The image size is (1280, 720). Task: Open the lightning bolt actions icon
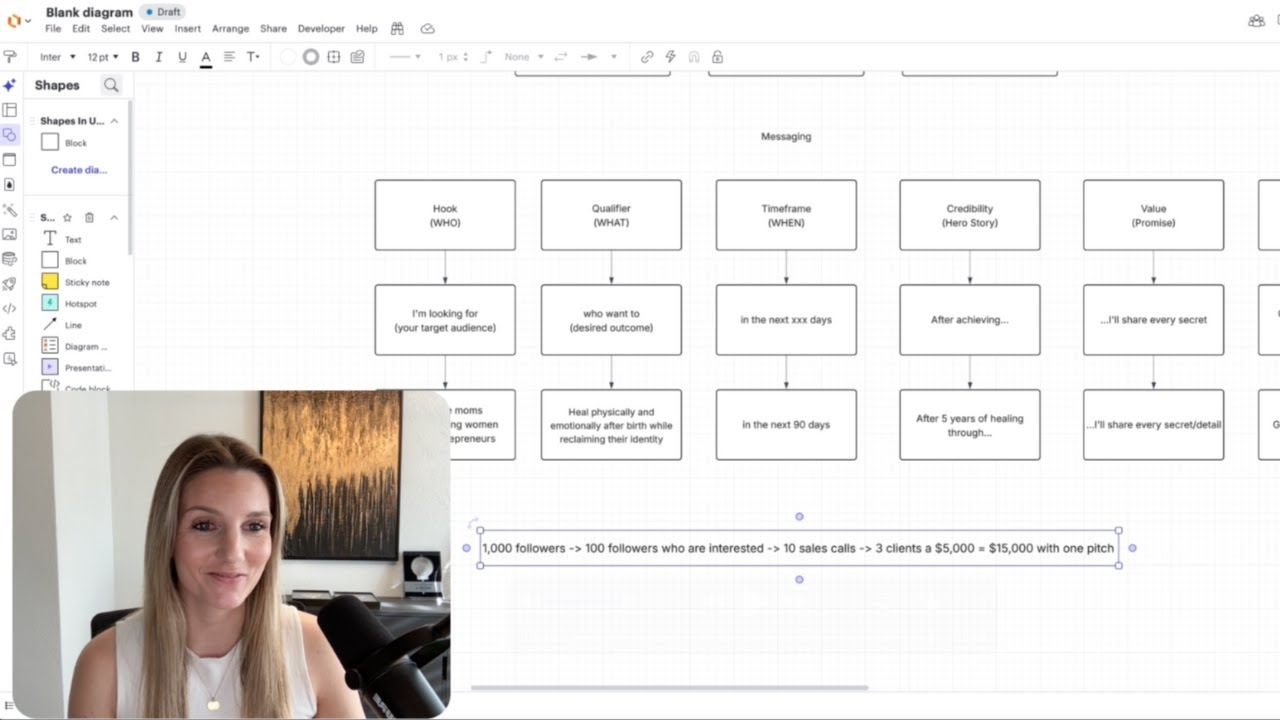pyautogui.click(x=670, y=57)
